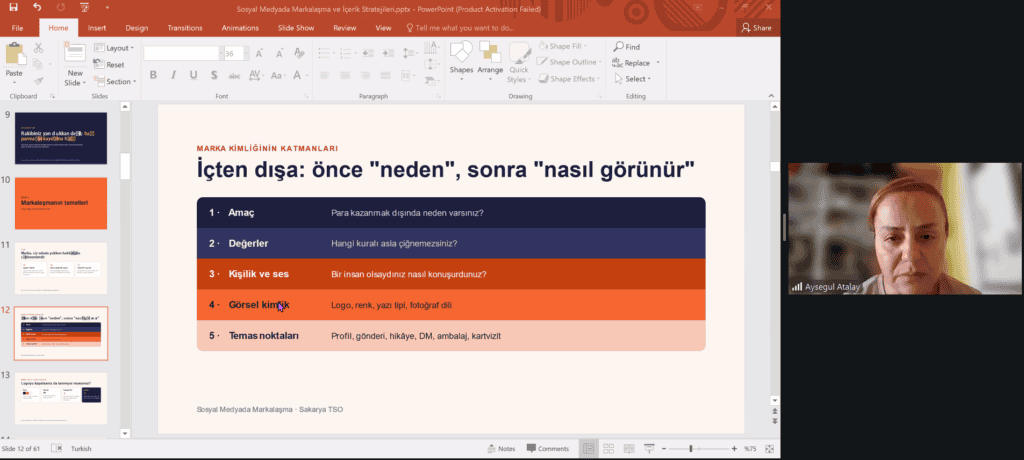Switch to the Insert tab
Viewport: 1024px width, 460px height.
pos(97,28)
